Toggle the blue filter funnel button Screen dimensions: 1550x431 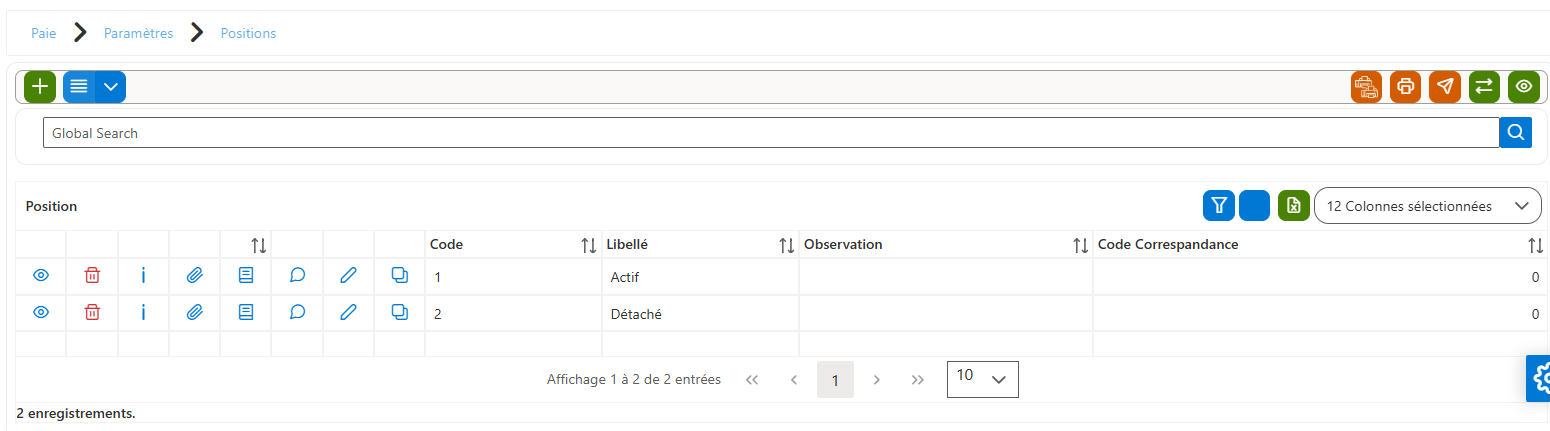pyautogui.click(x=1218, y=205)
